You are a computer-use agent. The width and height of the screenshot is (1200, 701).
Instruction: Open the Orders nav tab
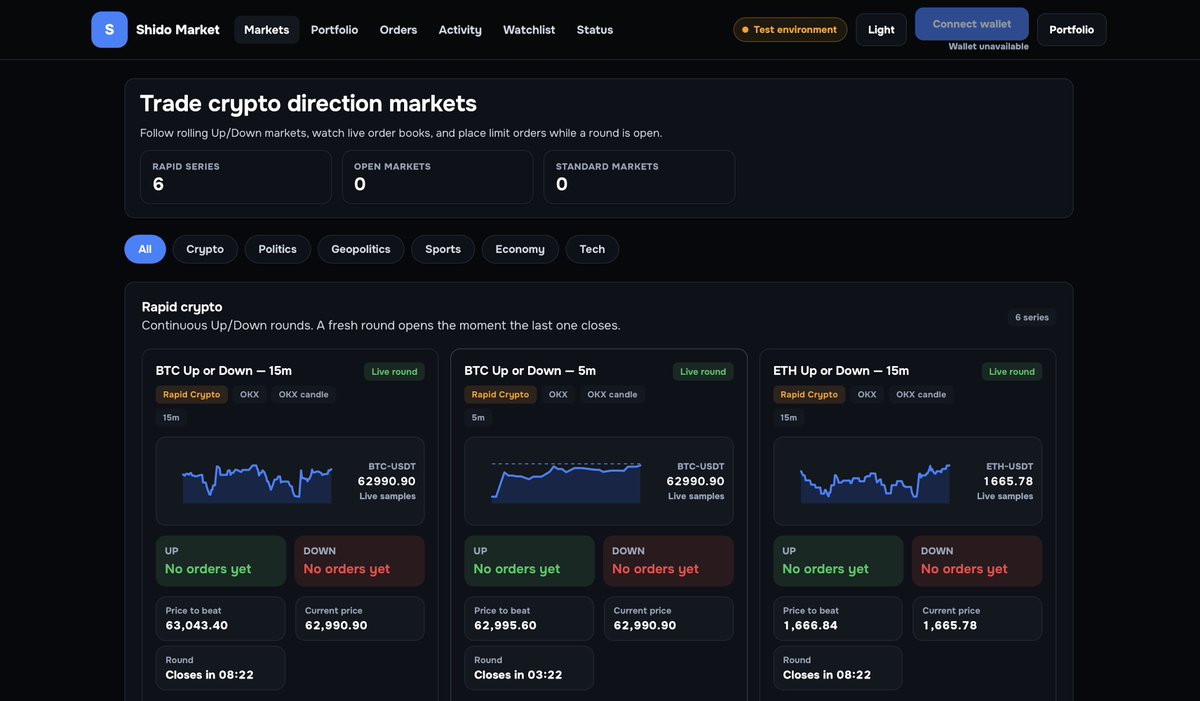pyautogui.click(x=398, y=30)
